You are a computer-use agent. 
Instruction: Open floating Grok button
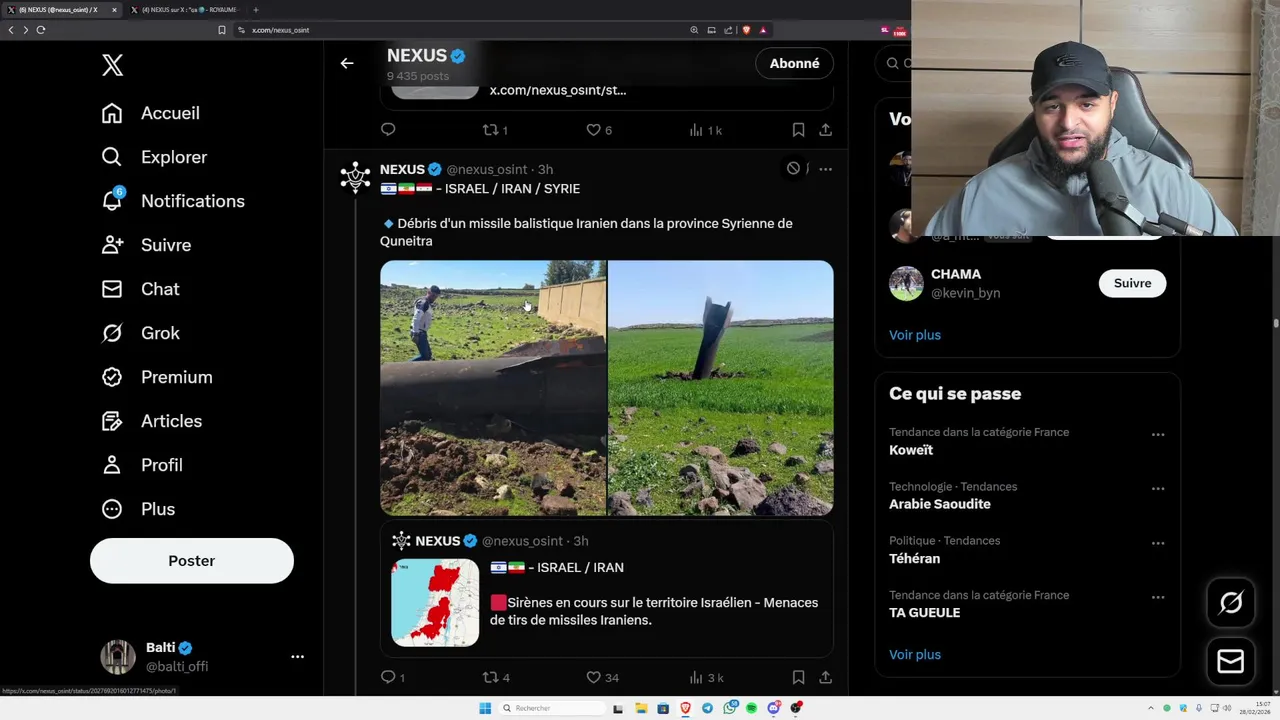tap(1231, 603)
